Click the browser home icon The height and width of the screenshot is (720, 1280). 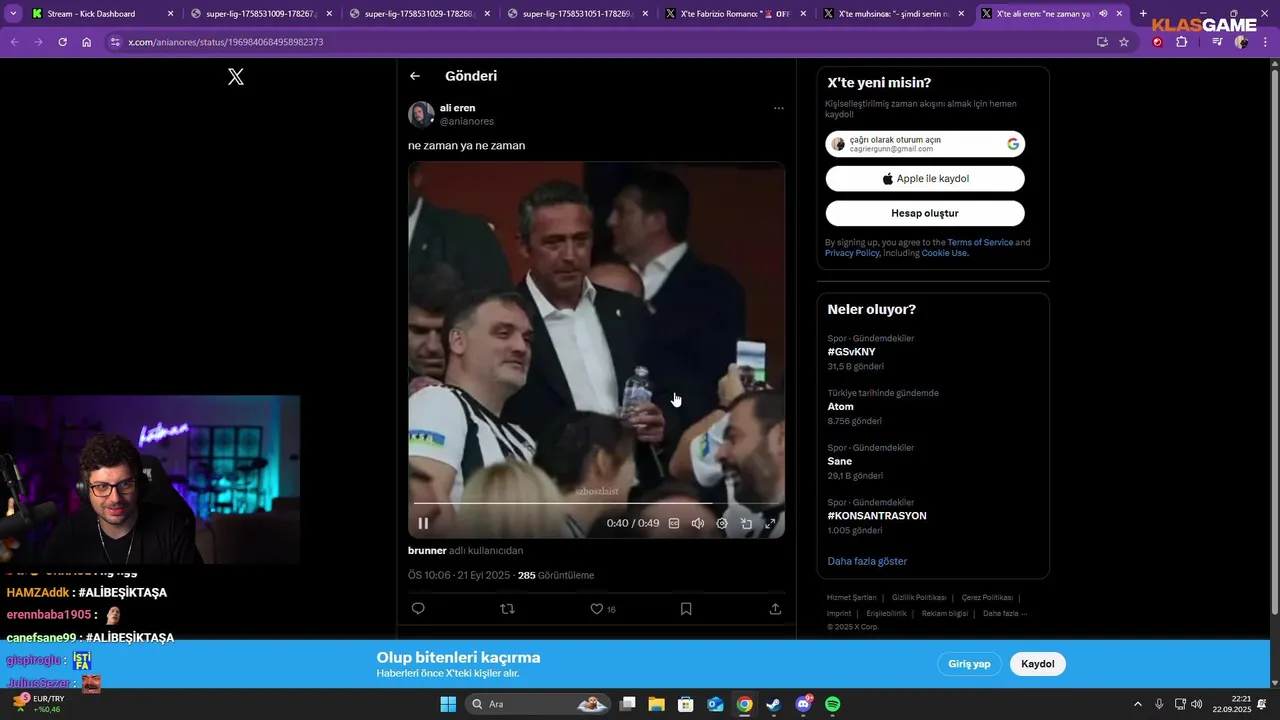86,42
